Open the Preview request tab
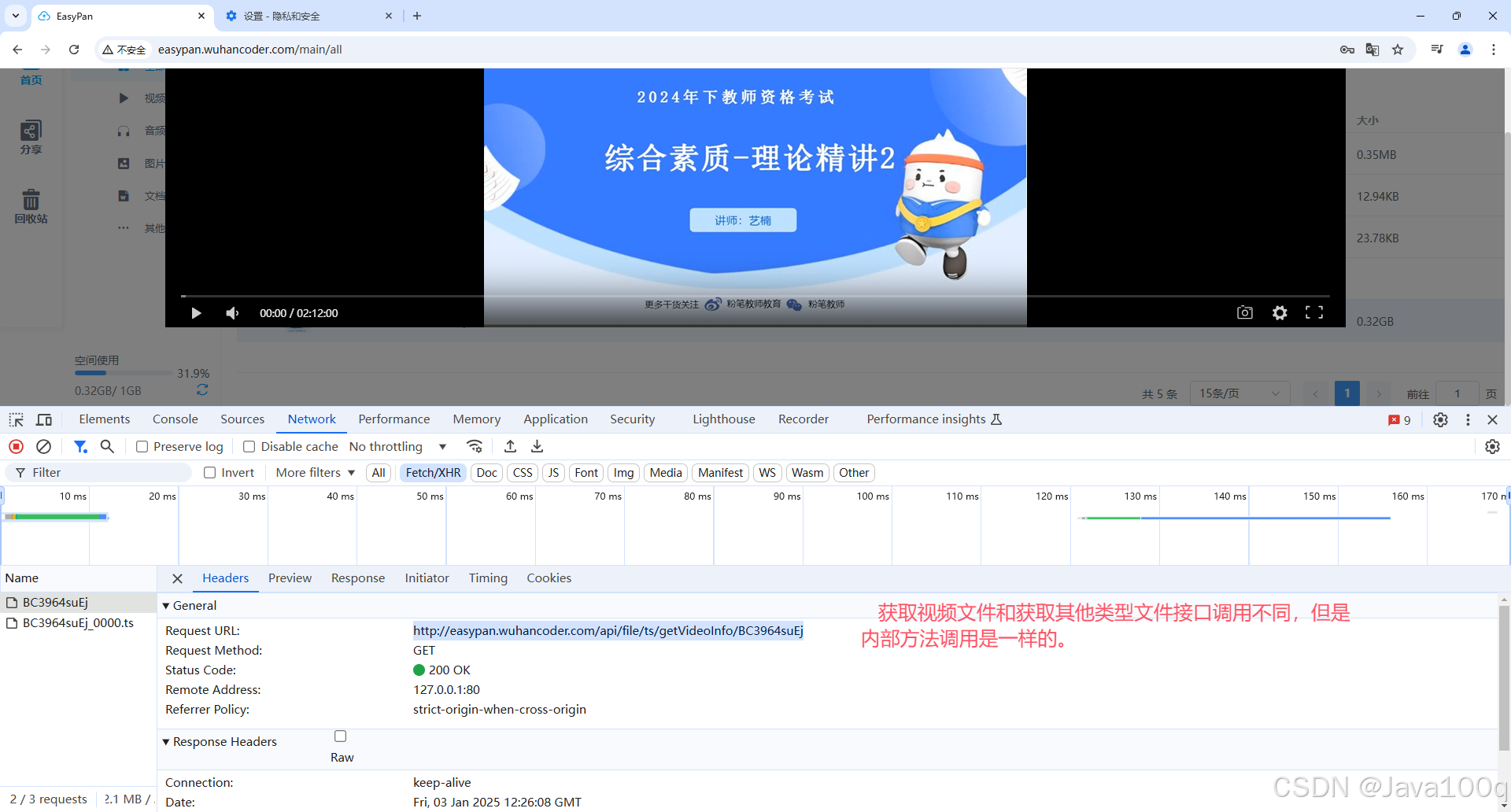1511x812 pixels. (x=290, y=578)
